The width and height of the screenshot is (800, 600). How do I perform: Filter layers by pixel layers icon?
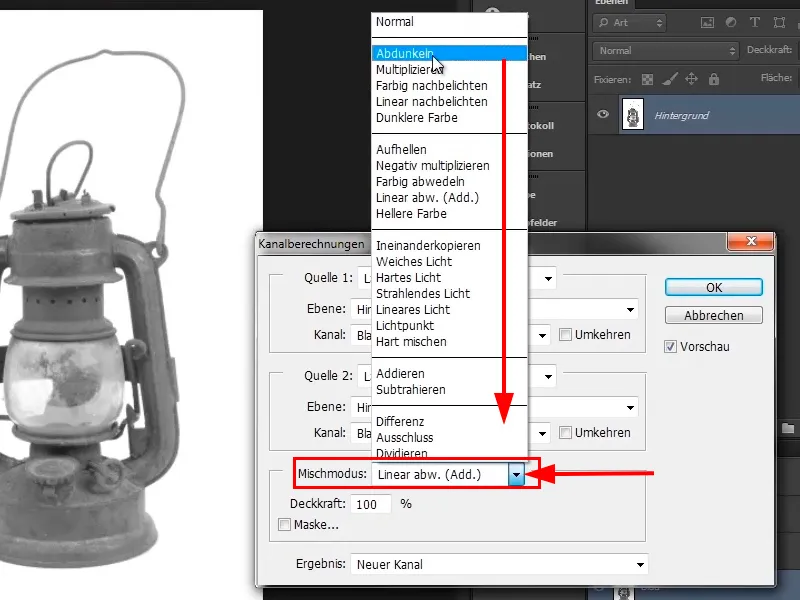[x=707, y=23]
